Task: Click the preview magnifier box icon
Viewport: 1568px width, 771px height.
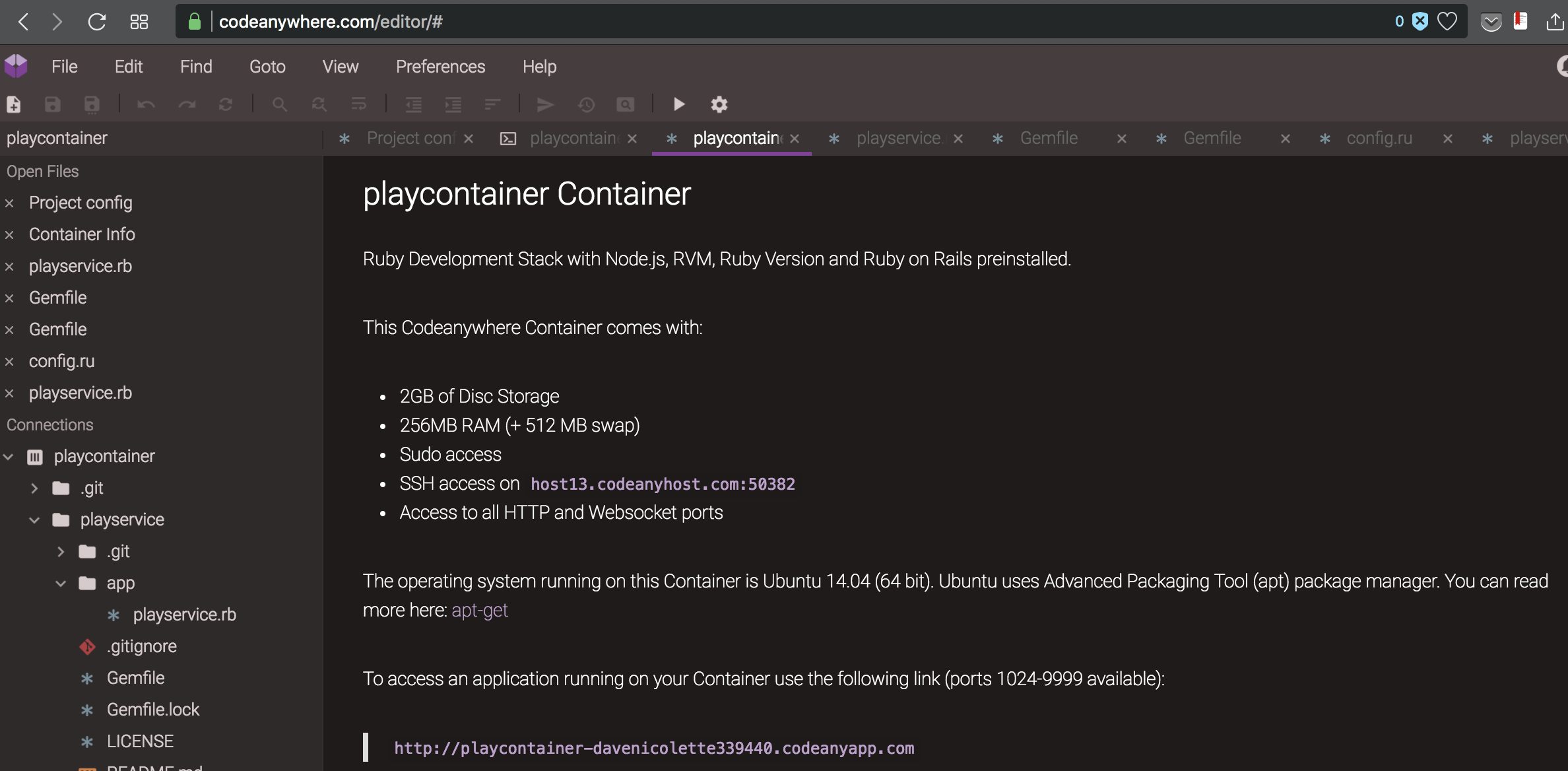Action: 626,104
